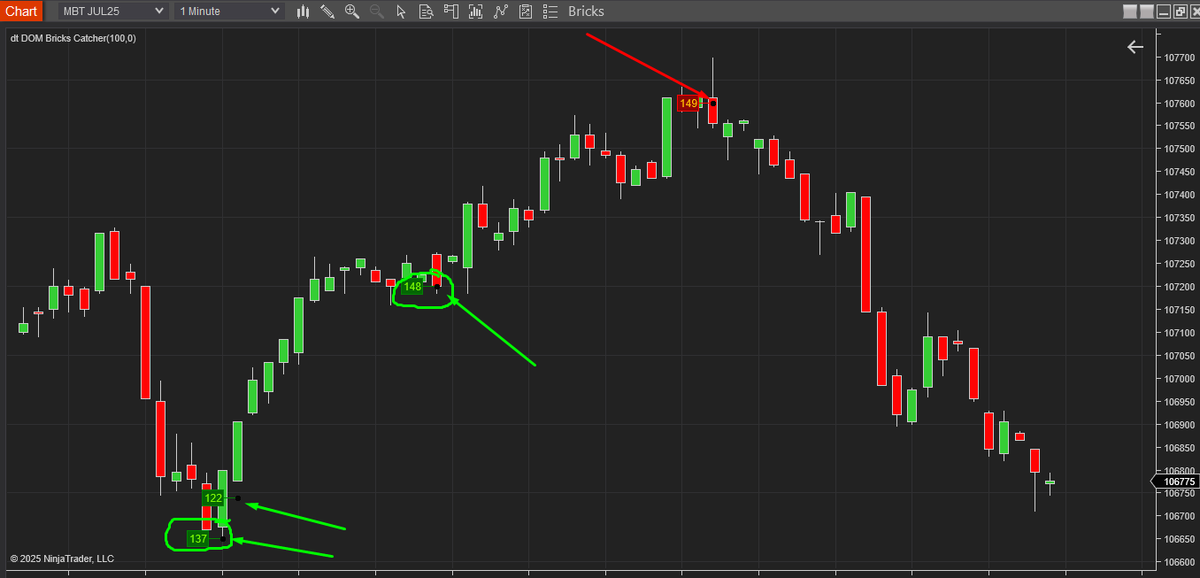Click the green 122 signal marker
This screenshot has width=1200, height=578.
click(x=213, y=498)
